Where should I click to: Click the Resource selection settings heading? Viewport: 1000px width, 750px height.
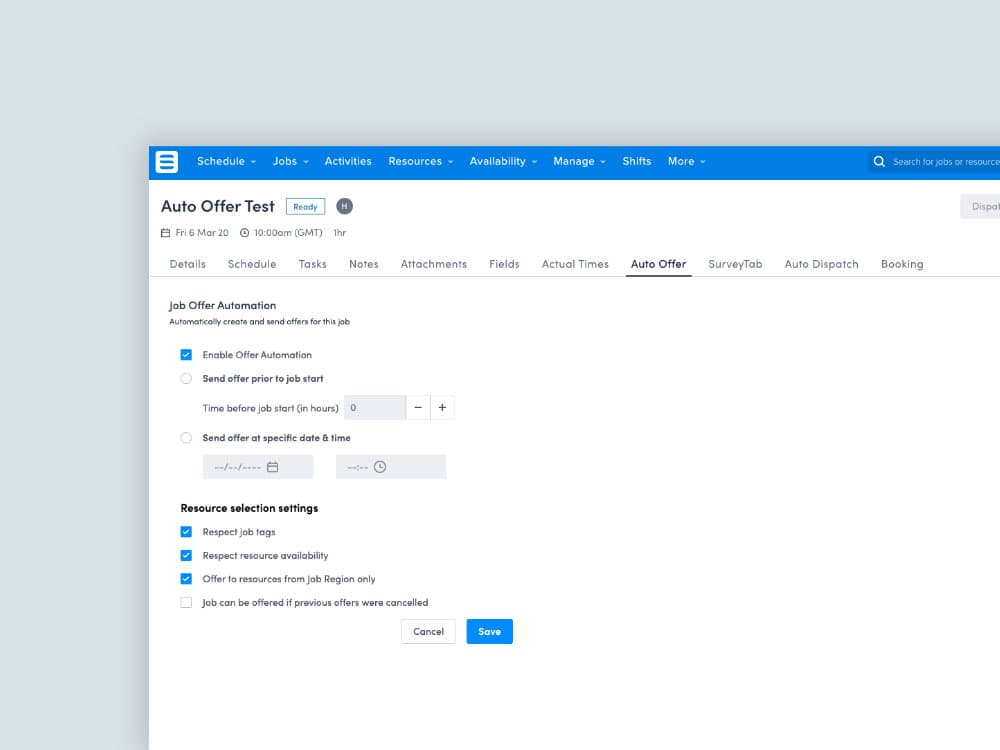pos(249,508)
